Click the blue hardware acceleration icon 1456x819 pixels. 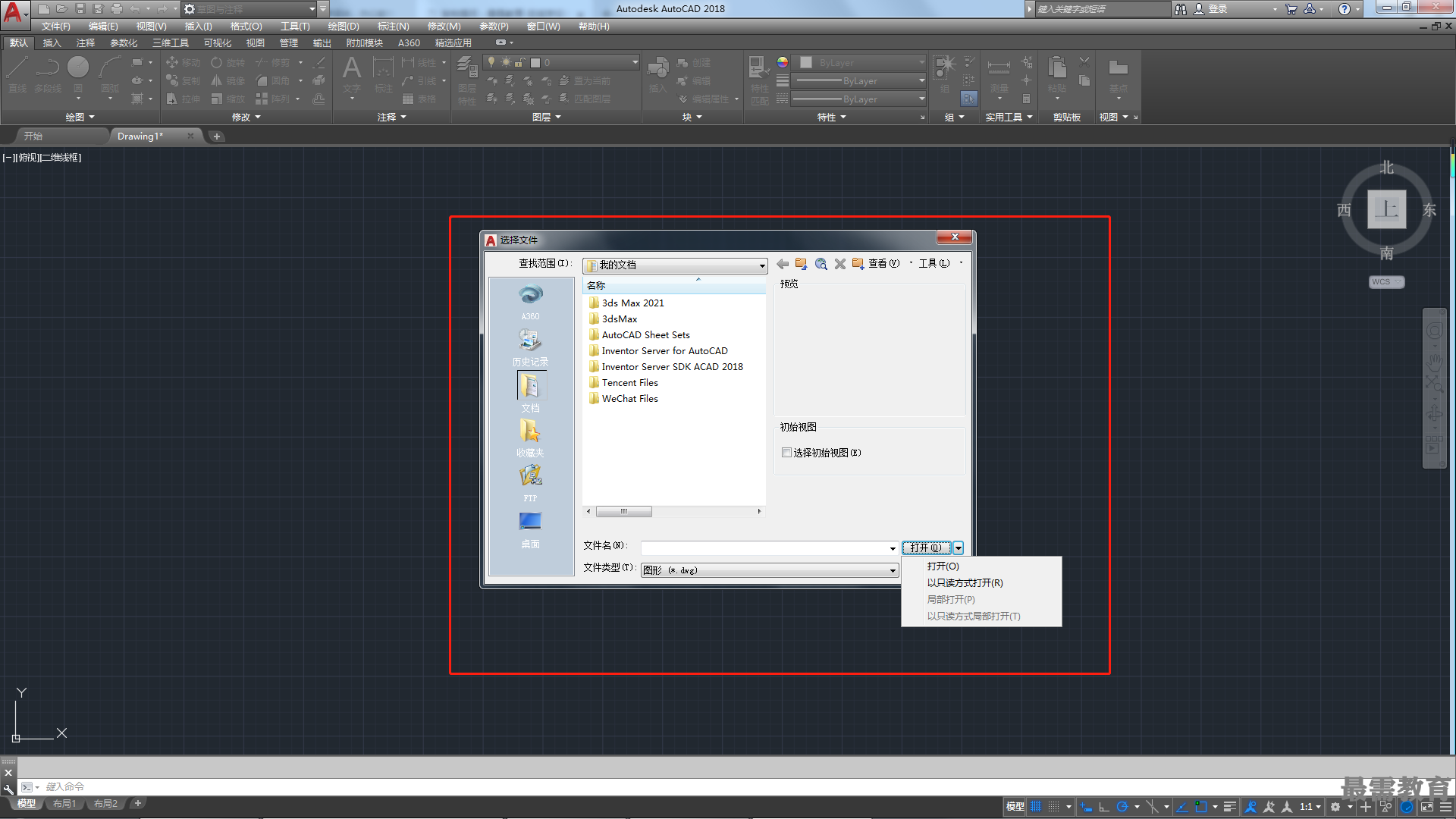click(1406, 807)
